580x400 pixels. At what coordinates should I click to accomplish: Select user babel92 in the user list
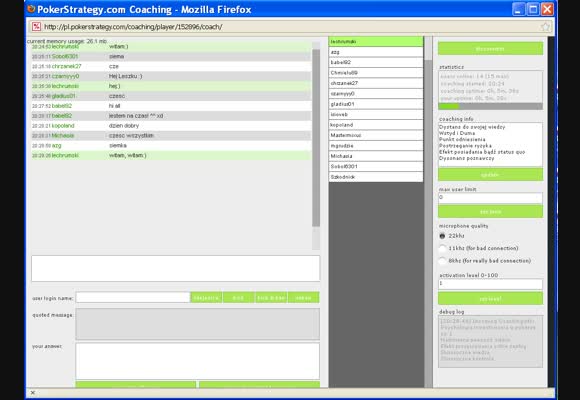(376, 62)
